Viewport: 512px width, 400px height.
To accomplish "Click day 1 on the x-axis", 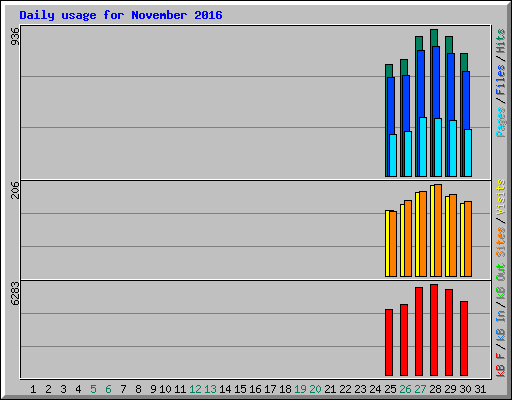I will click(x=33, y=389).
